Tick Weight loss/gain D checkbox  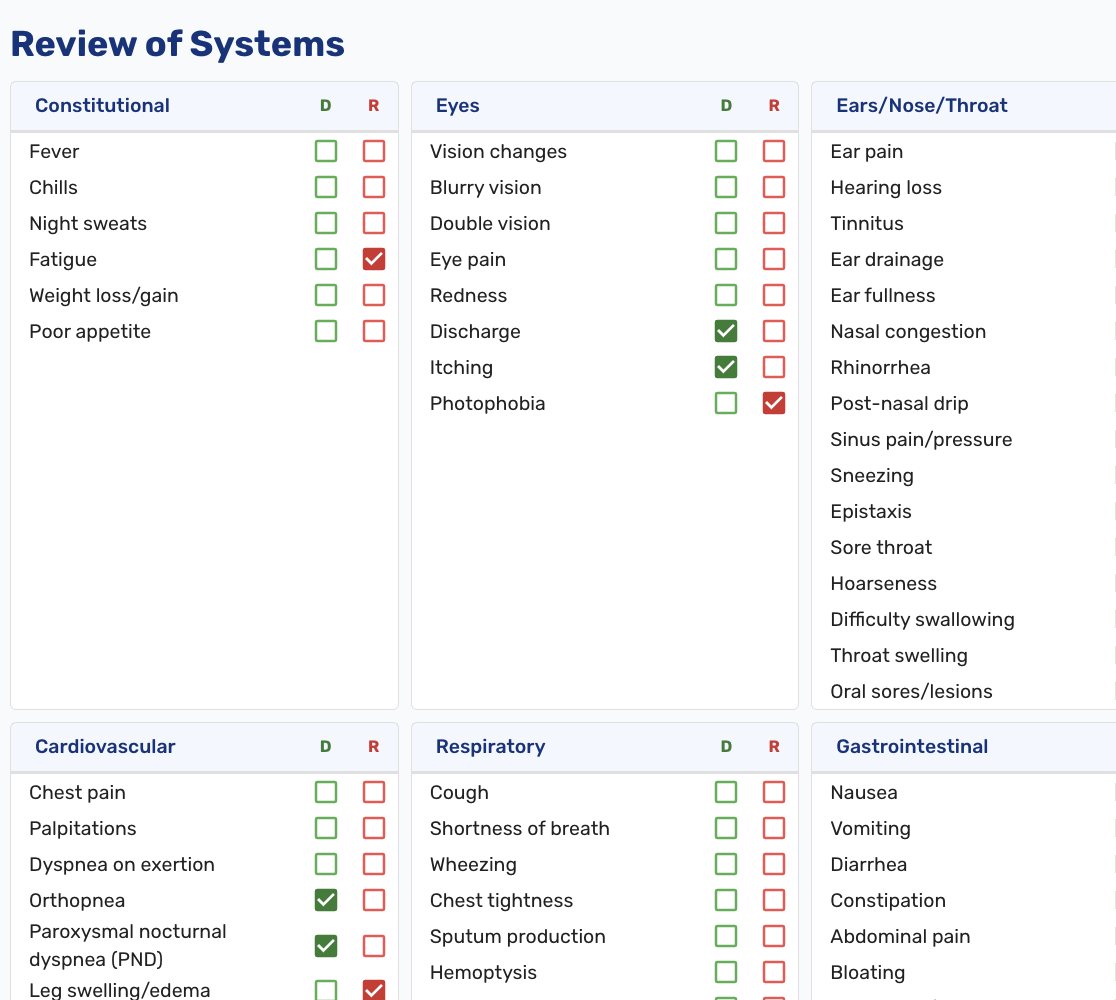[326, 295]
